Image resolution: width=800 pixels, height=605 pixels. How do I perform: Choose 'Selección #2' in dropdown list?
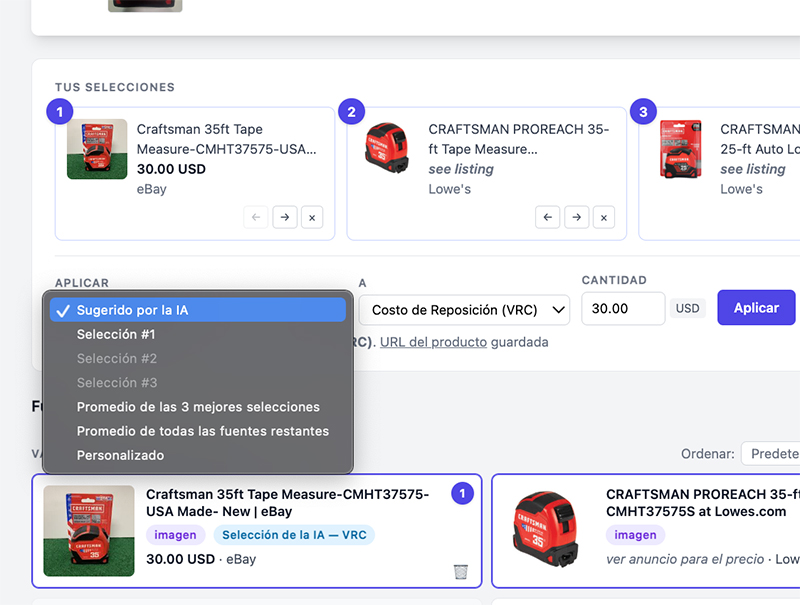click(x=198, y=359)
